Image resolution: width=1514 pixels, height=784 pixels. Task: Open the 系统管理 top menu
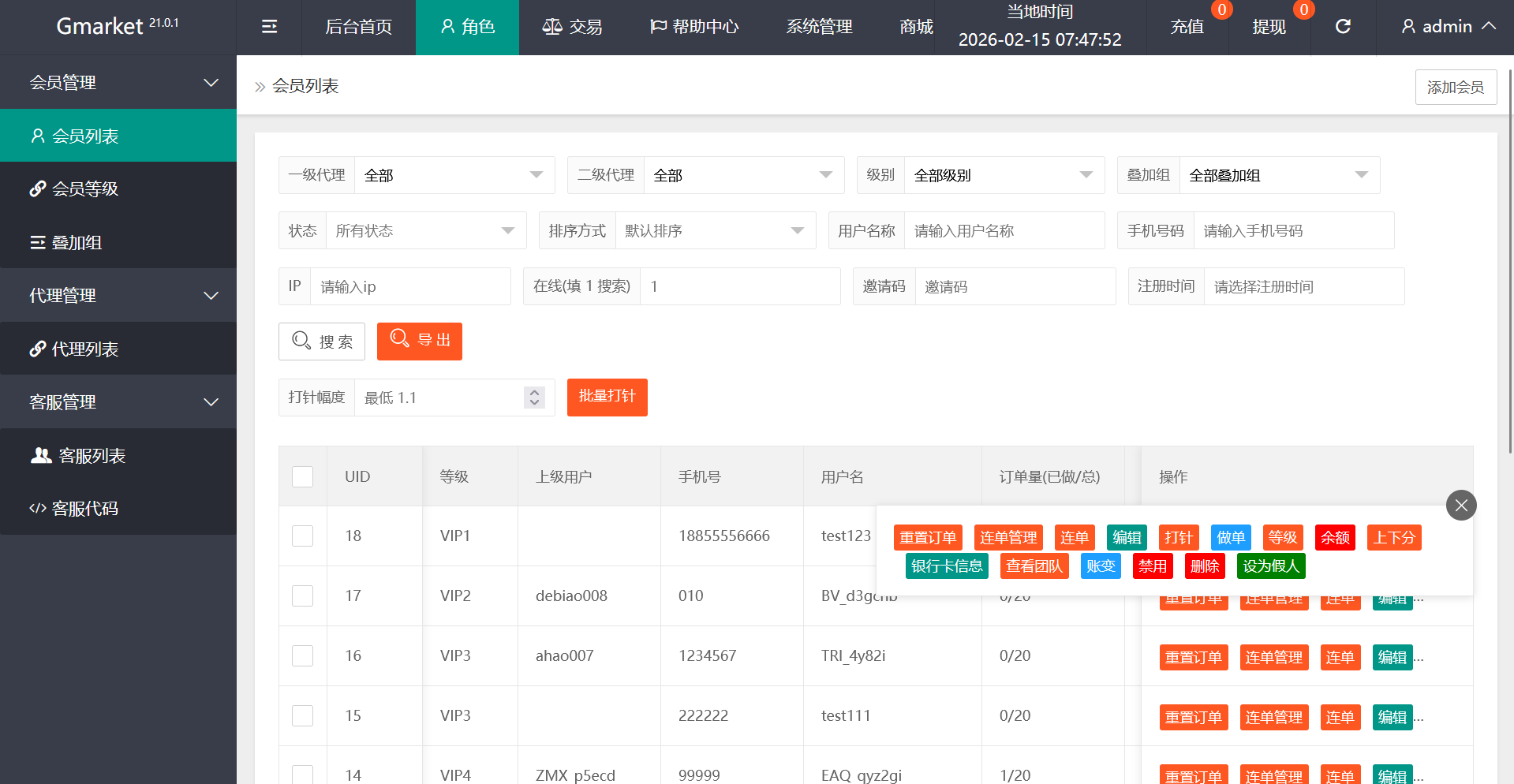click(819, 27)
